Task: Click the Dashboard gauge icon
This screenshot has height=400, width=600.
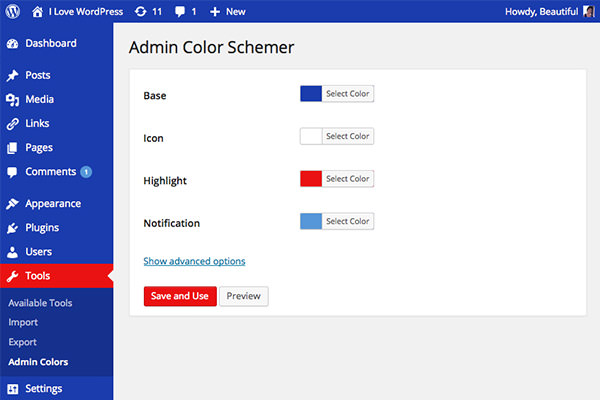Action: [12, 44]
